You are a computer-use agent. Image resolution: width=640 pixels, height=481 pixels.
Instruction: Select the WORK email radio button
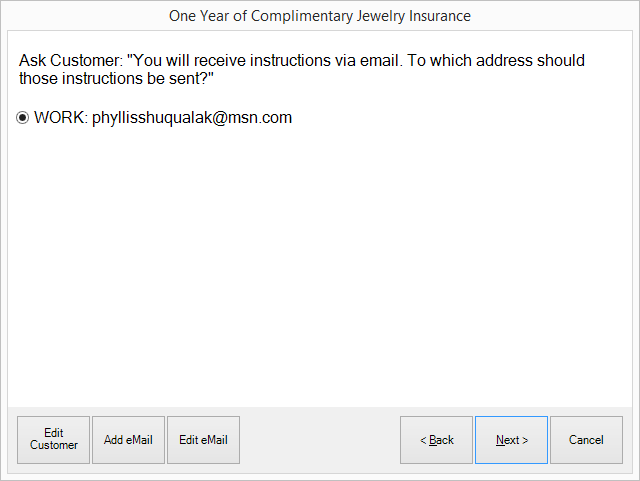(x=24, y=118)
